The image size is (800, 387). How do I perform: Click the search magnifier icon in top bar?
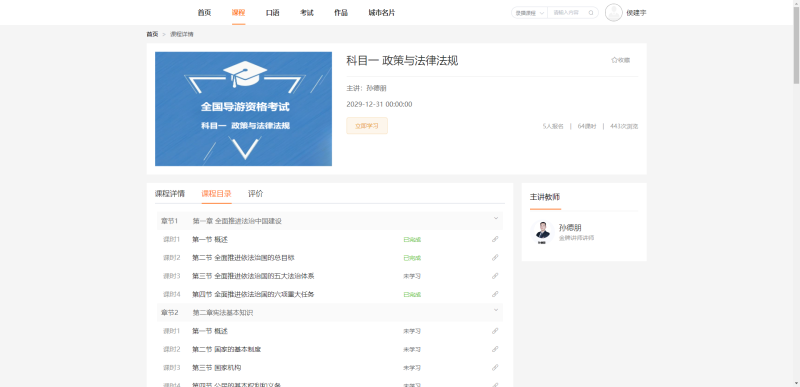tap(591, 13)
